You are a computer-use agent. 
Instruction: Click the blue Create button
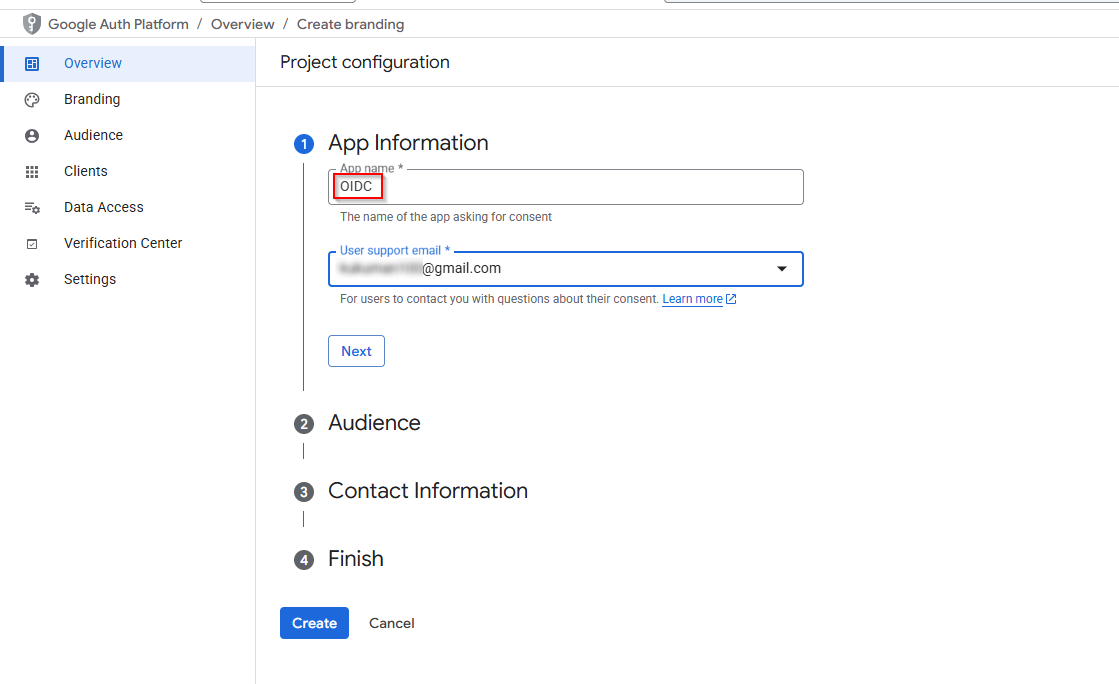tap(314, 623)
